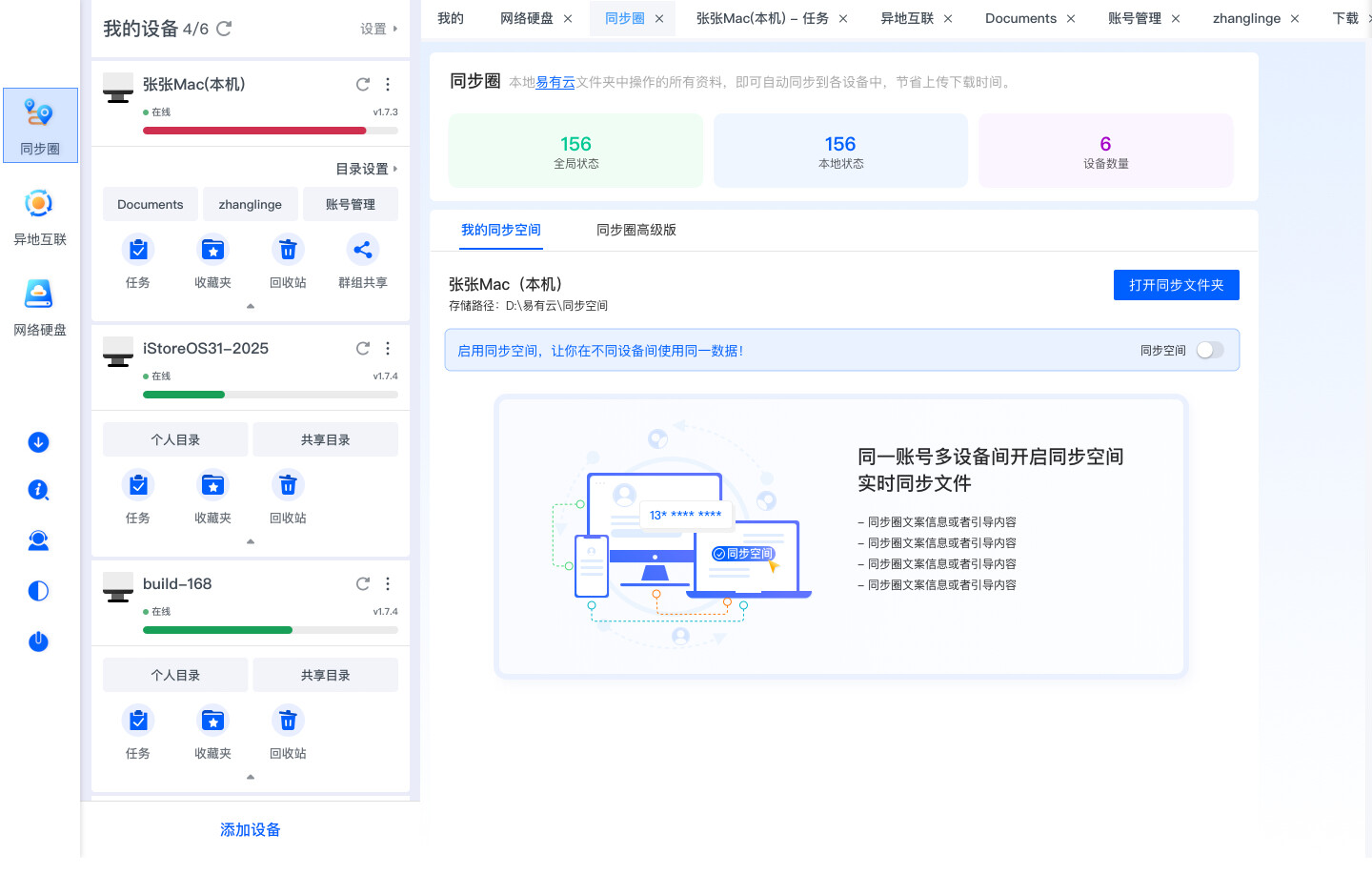Viewport: 1372px width, 895px height.
Task: Click 打开同步文件夹 button
Action: point(1176,285)
